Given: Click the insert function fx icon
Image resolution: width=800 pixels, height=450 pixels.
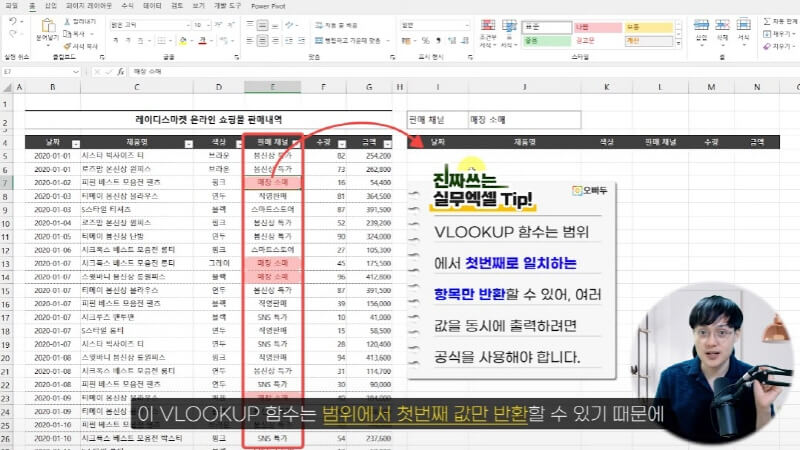Looking at the screenshot, I should click(120, 72).
